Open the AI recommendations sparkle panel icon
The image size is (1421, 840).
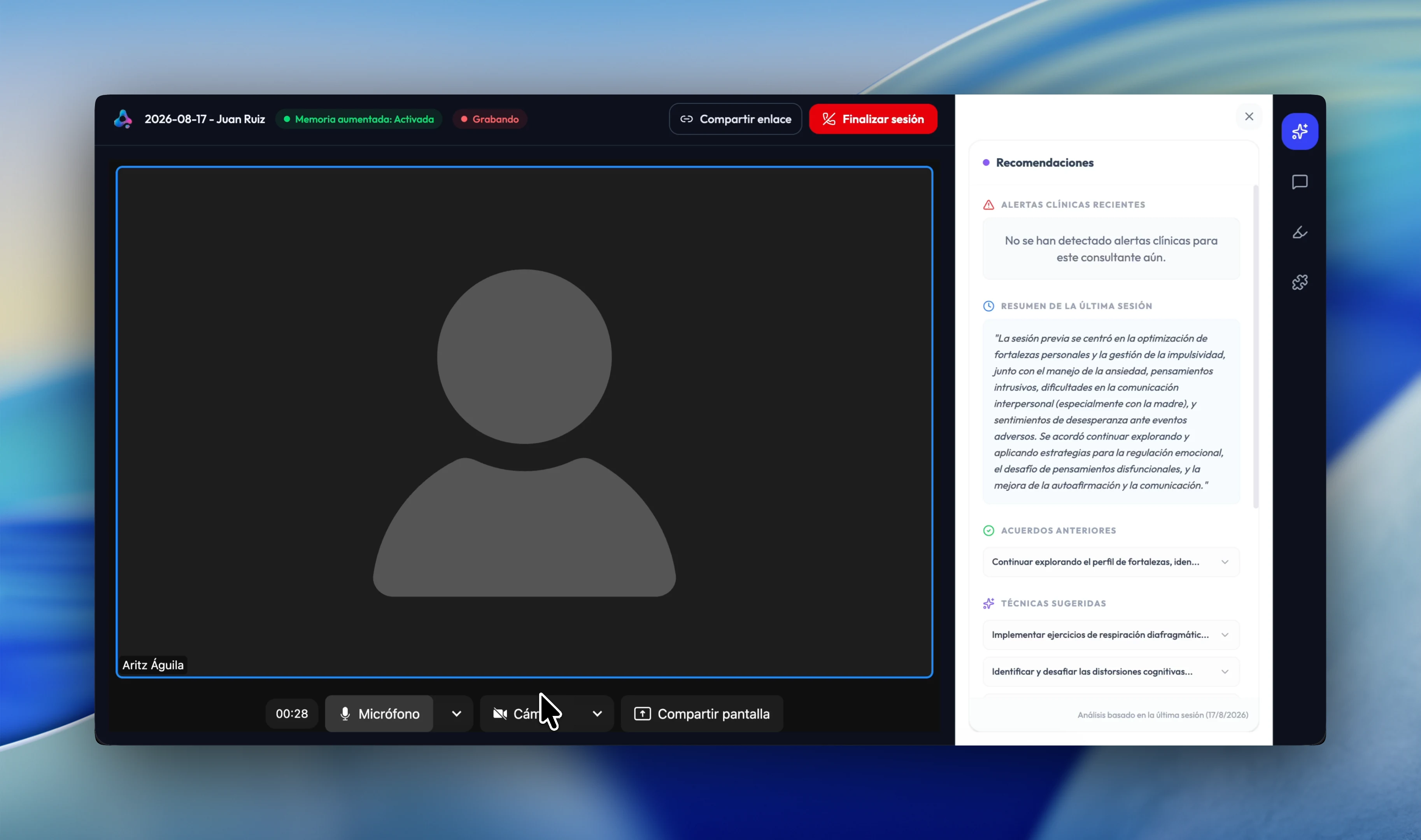pyautogui.click(x=1299, y=131)
